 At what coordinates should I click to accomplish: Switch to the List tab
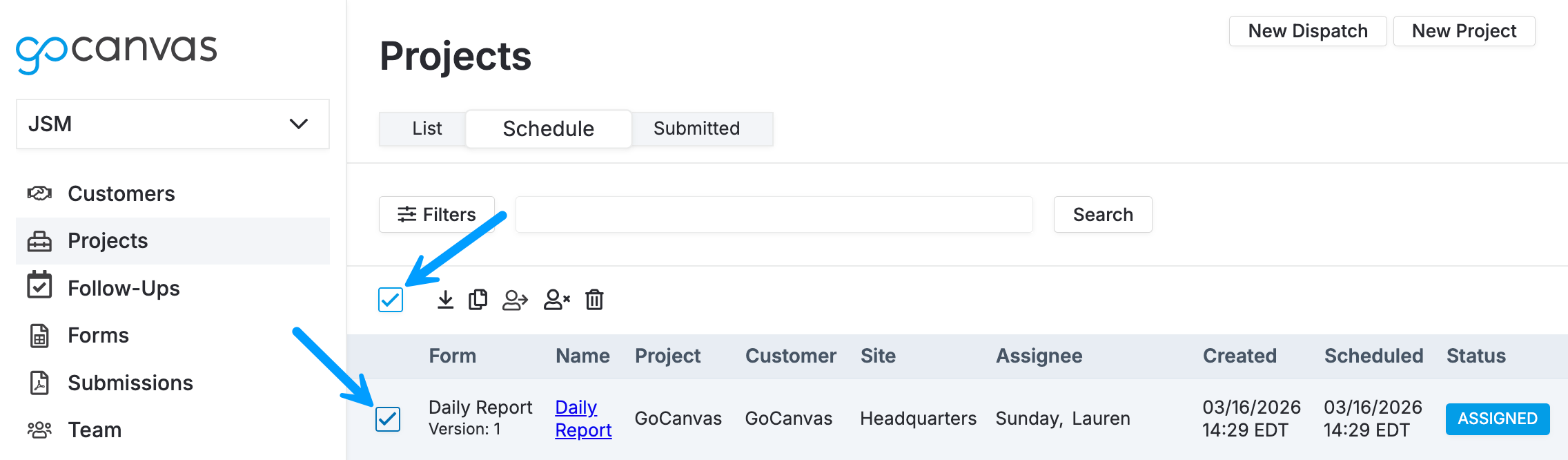(x=427, y=128)
